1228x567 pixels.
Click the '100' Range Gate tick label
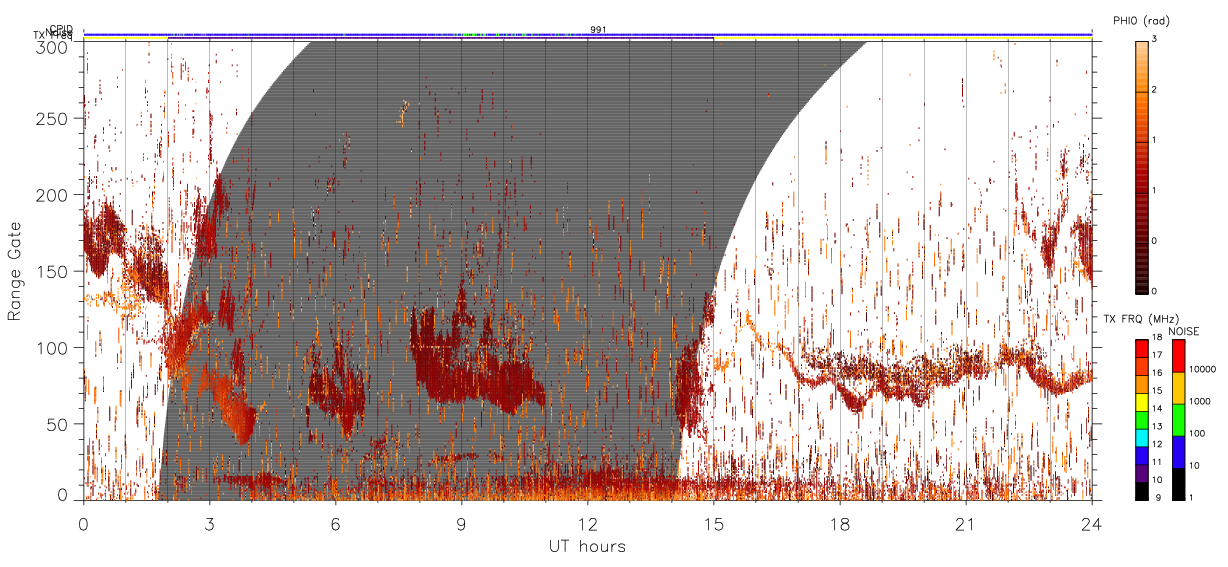click(52, 348)
